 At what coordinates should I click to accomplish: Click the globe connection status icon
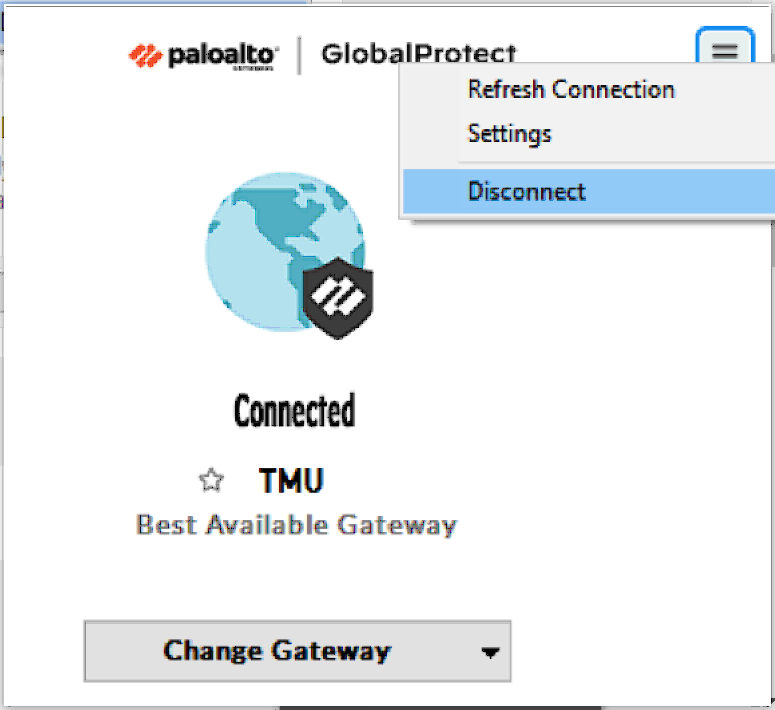[x=285, y=252]
